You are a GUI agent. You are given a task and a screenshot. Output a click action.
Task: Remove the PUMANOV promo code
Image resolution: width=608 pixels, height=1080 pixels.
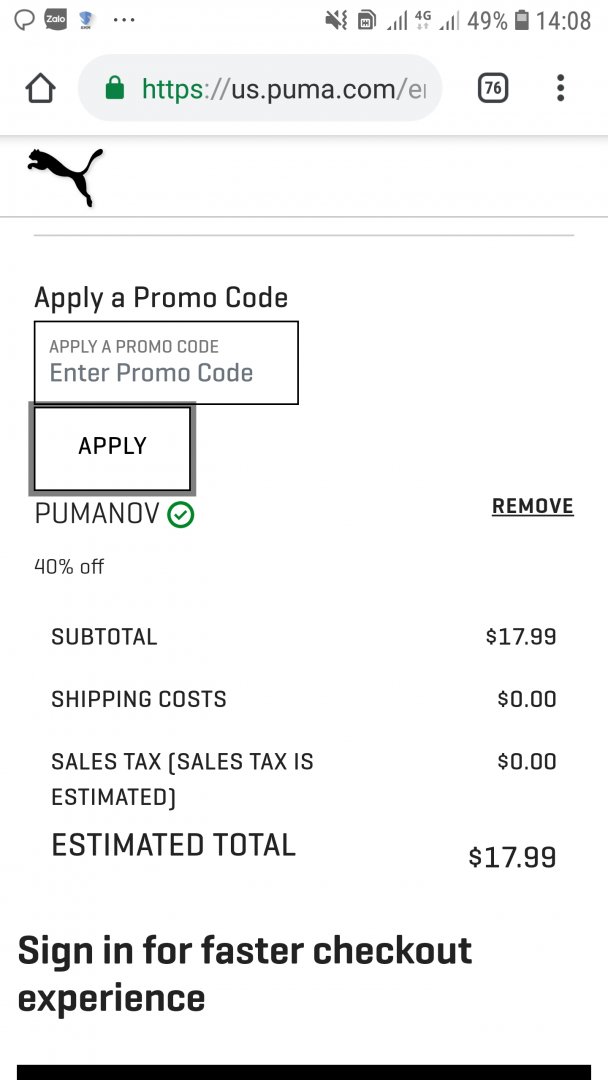(532, 506)
